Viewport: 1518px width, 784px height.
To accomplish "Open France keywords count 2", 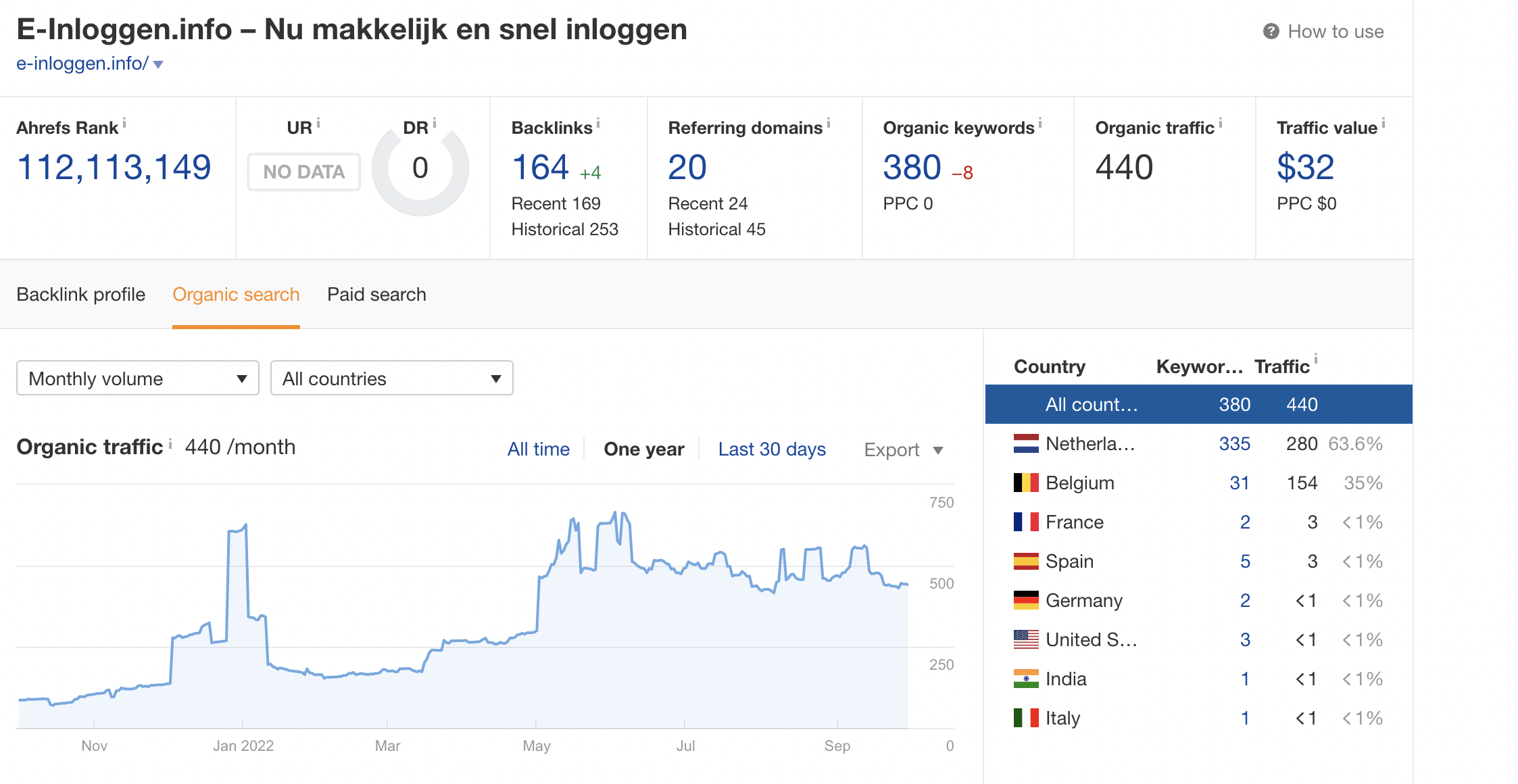I will pyautogui.click(x=1245, y=522).
